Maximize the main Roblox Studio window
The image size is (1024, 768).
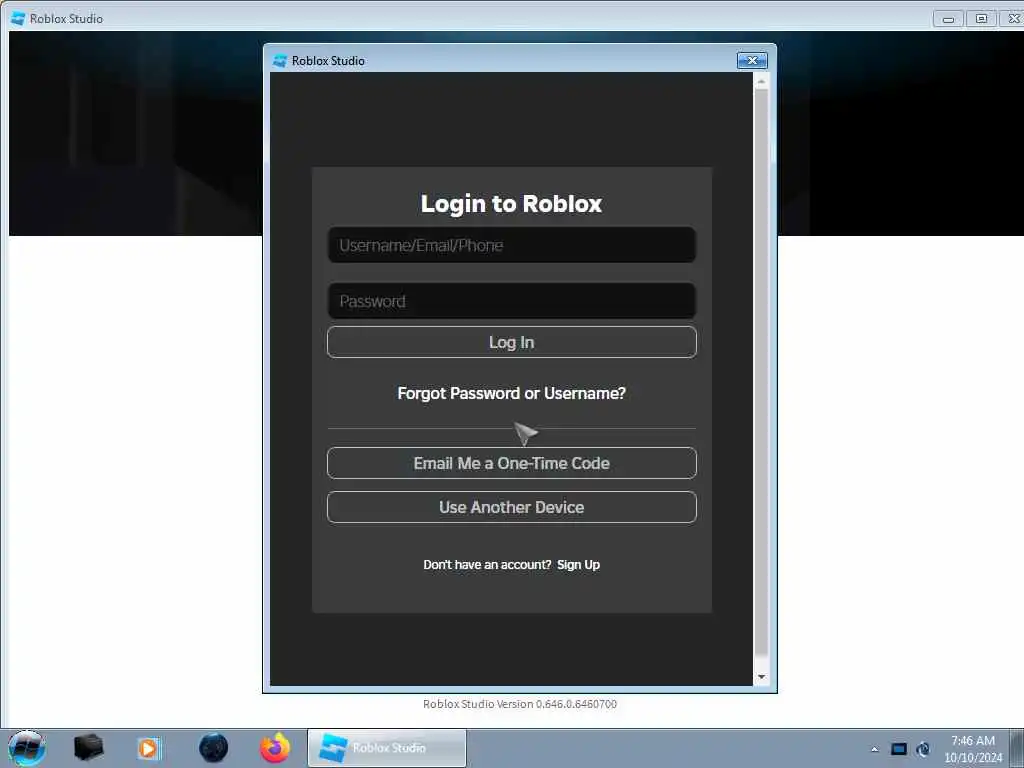point(981,19)
